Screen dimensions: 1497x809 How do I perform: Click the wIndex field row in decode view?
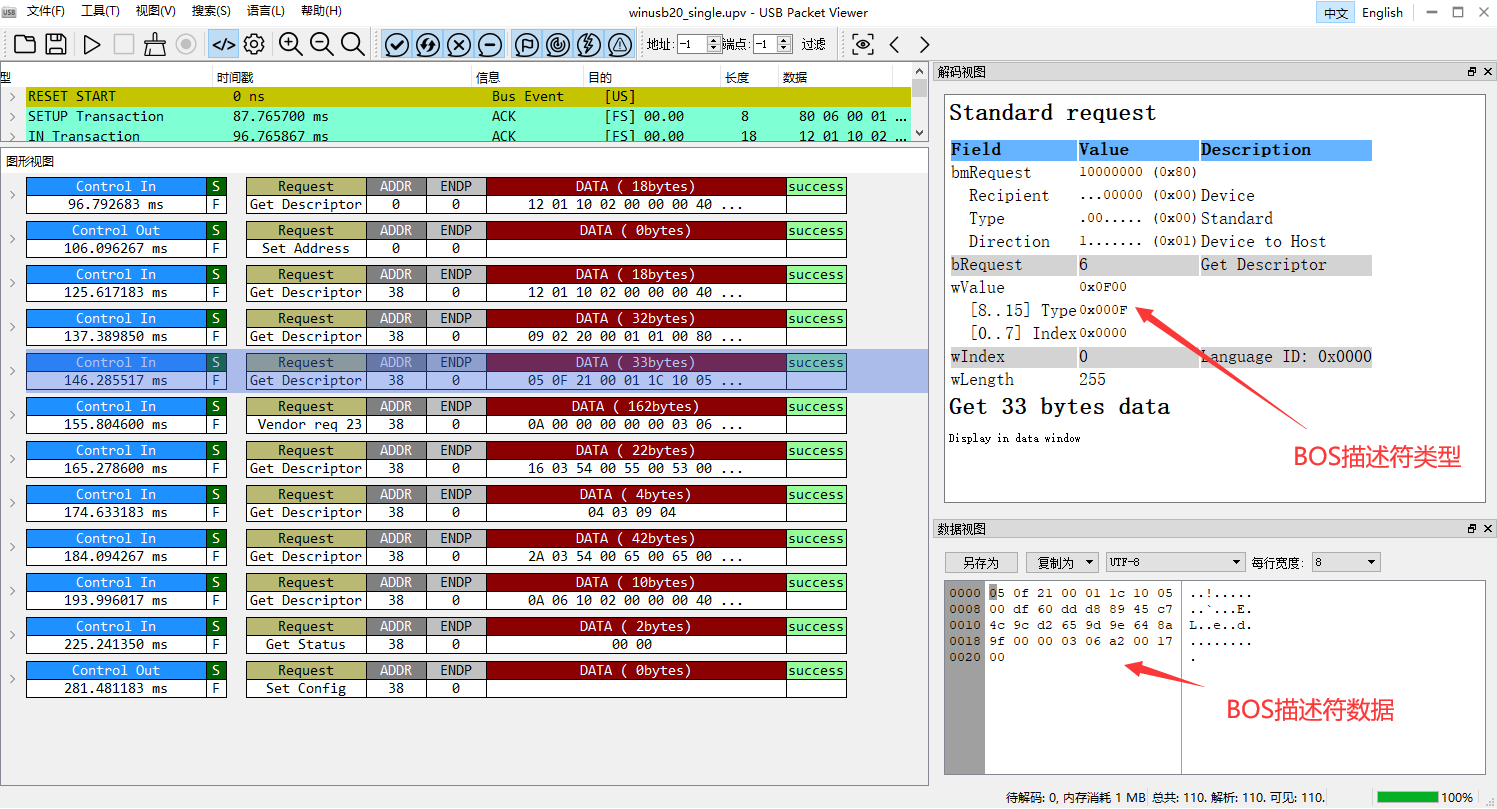coord(1160,357)
